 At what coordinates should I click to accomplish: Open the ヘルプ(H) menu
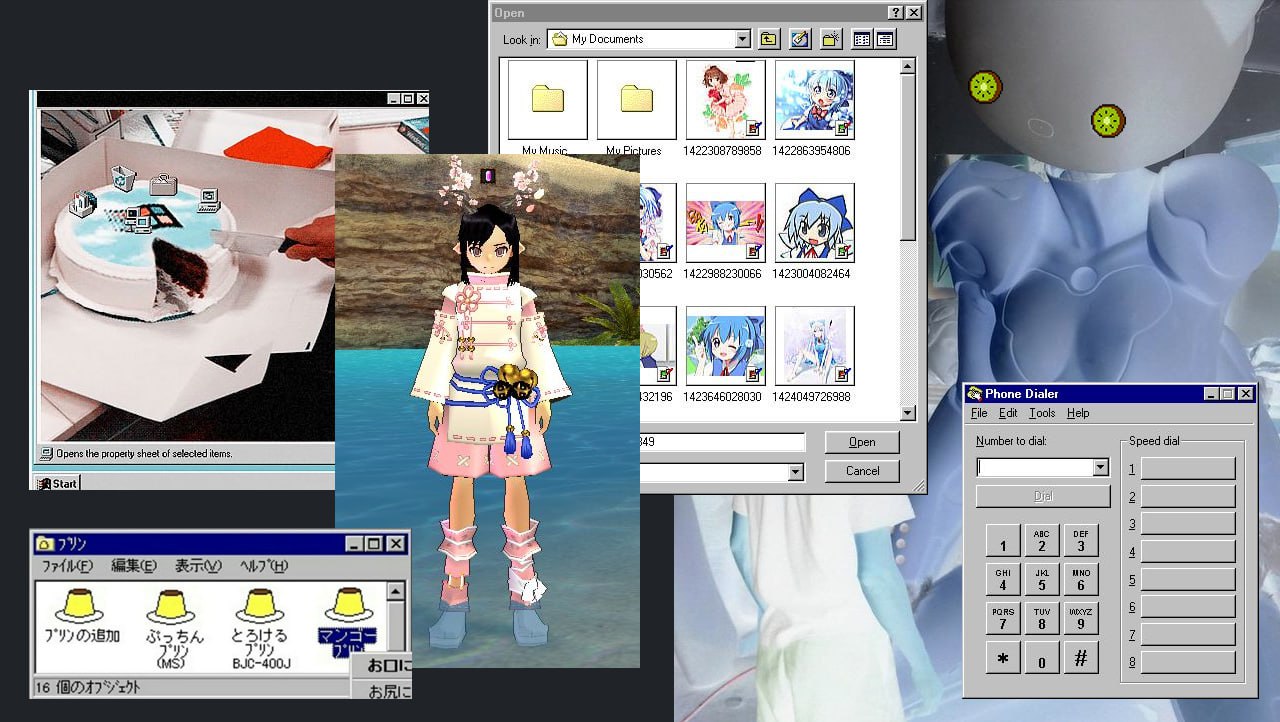pos(264,566)
